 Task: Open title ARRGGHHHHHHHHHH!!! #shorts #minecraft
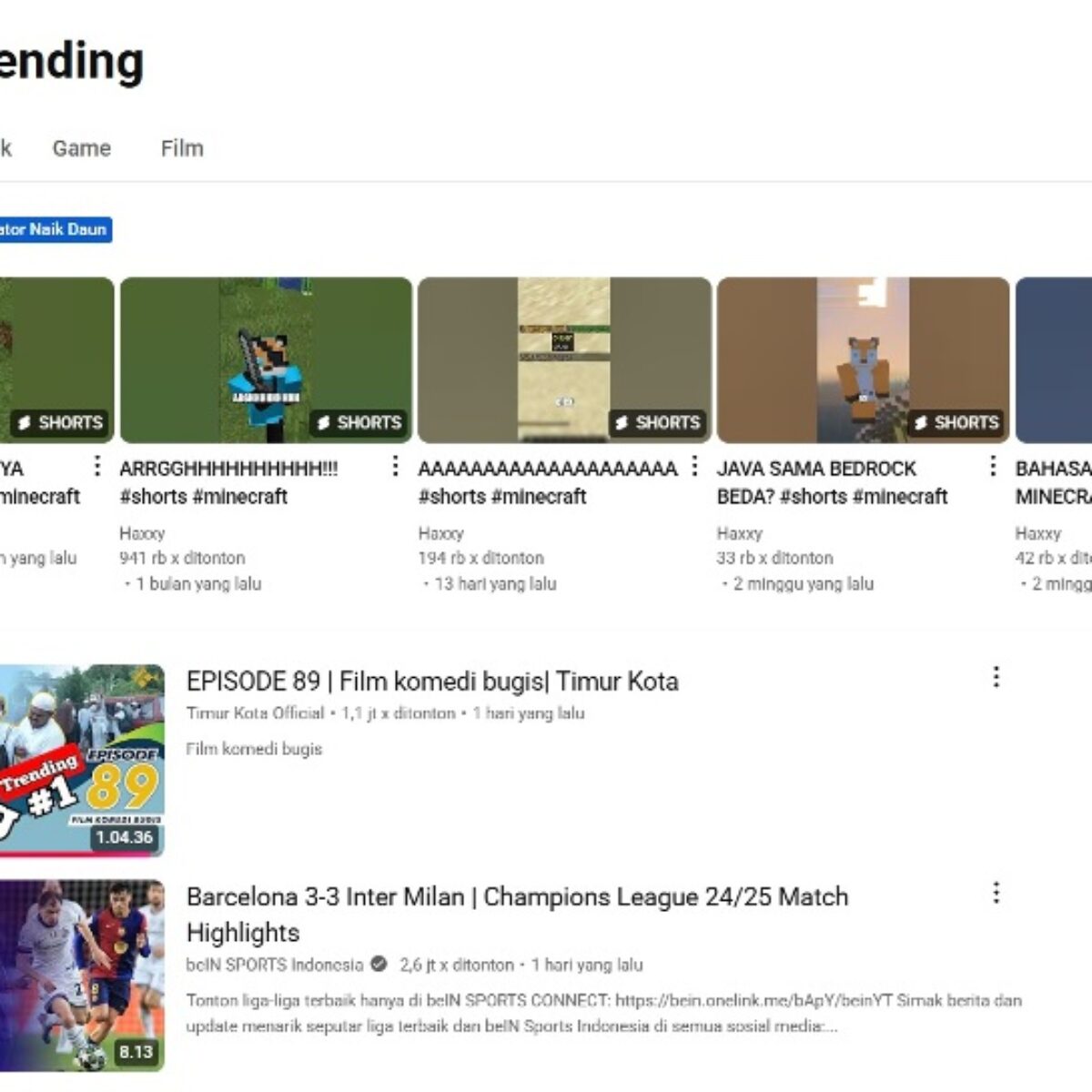(x=228, y=482)
